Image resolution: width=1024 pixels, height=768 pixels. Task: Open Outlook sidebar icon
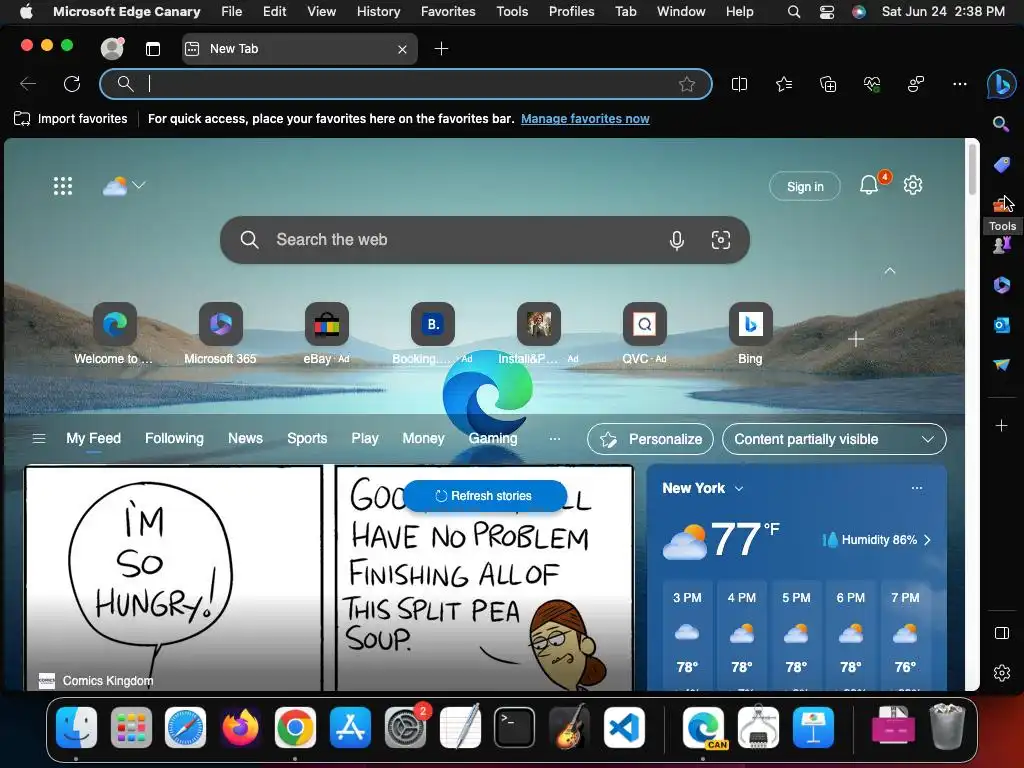1001,325
